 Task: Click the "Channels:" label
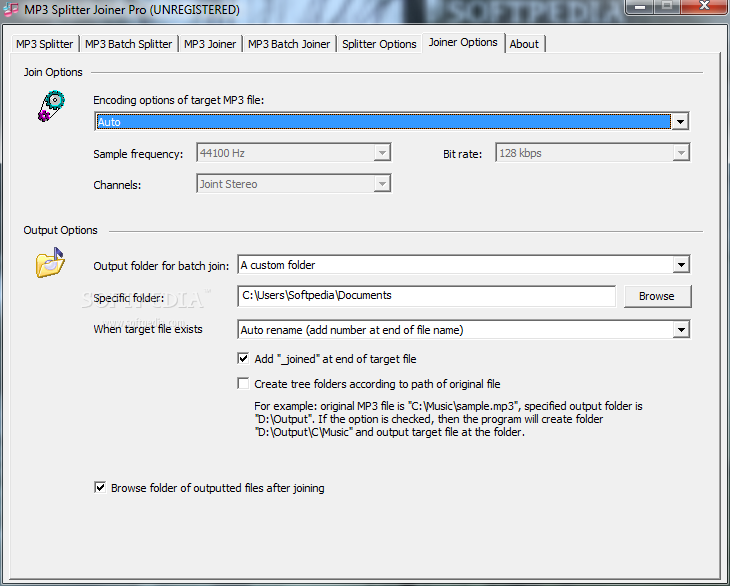117,185
